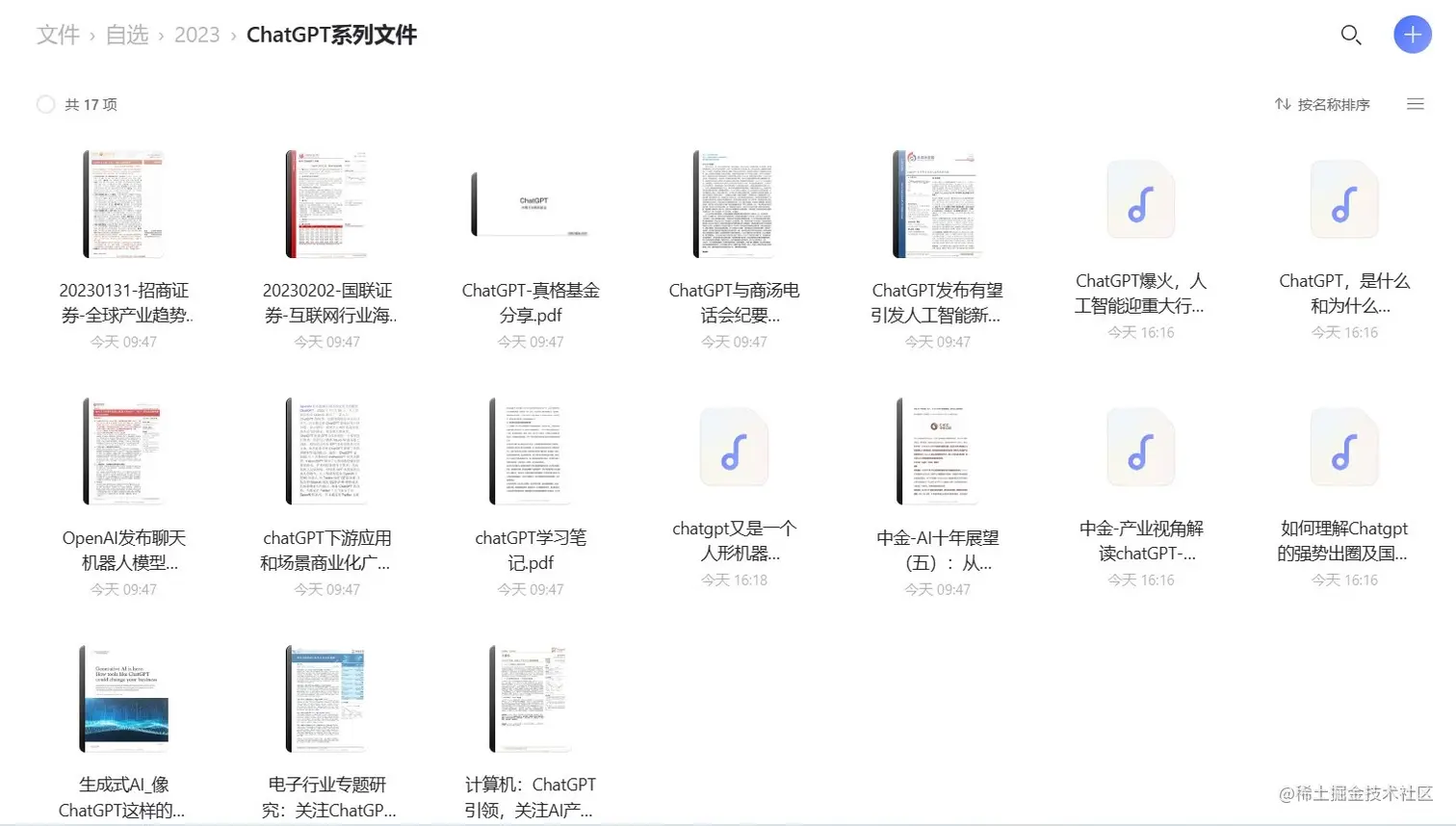
Task: Select file name 中金-AI十年展望（五）：从...
Action: tap(937, 550)
